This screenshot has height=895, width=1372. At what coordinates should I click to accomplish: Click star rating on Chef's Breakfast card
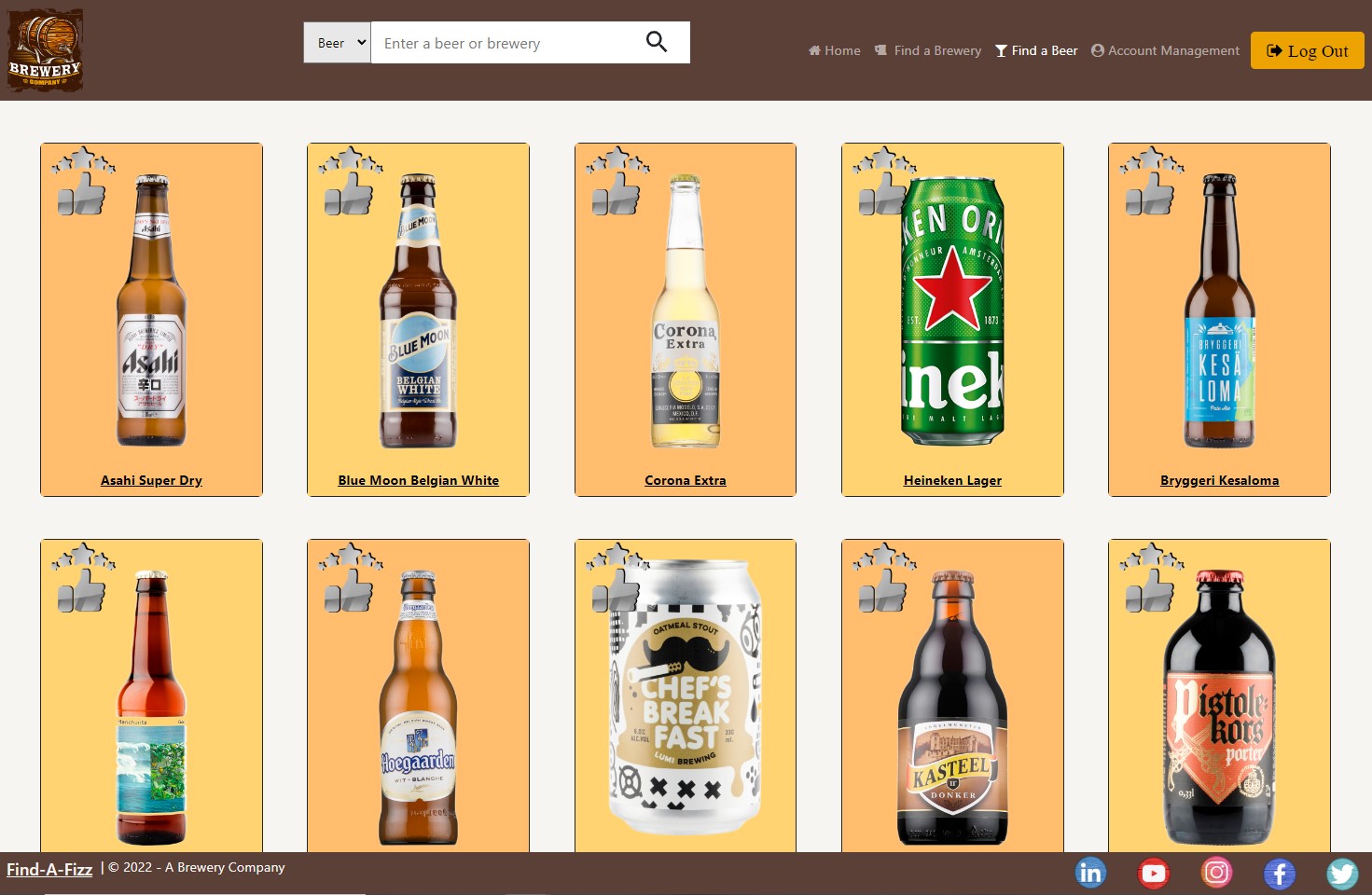click(x=617, y=557)
